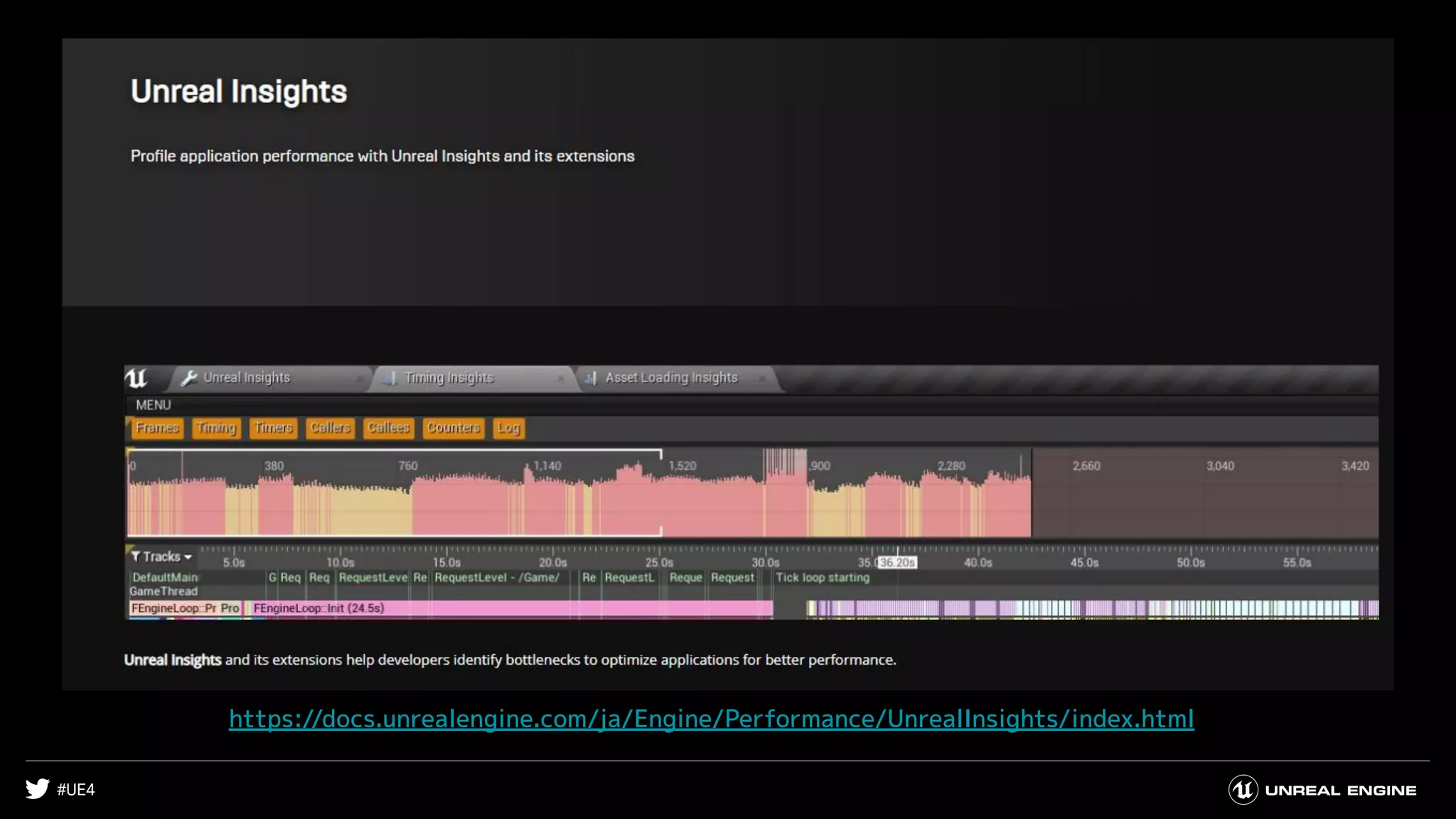Toggle the Frames panel button
Screen dimensions: 1456x819
click(x=157, y=428)
